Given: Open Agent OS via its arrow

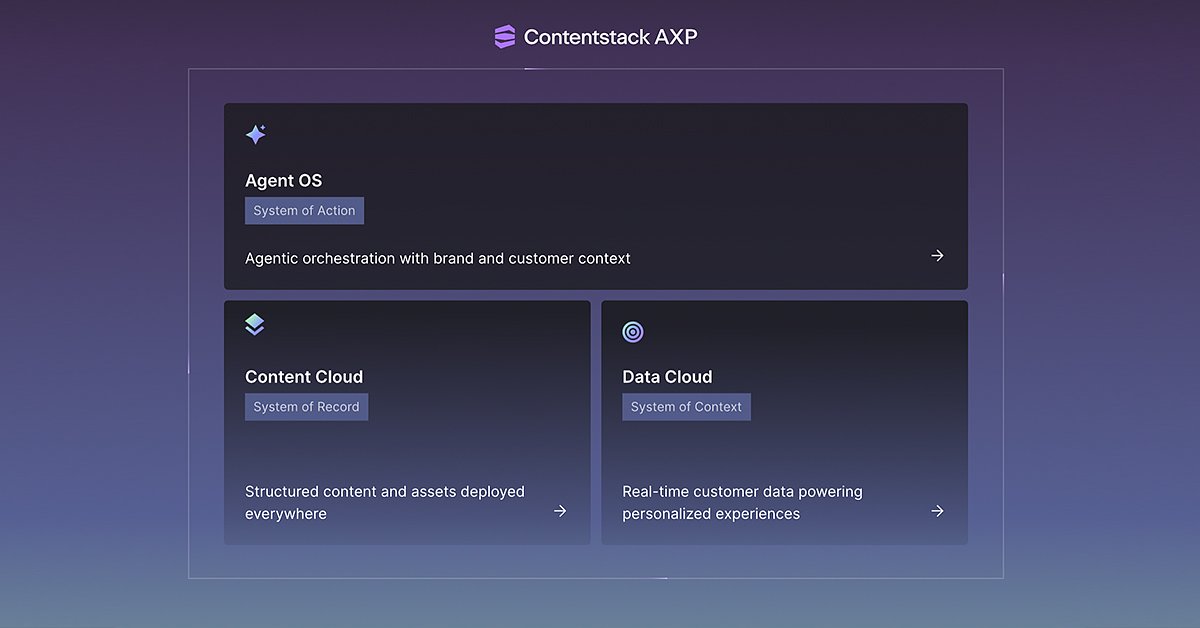Looking at the screenshot, I should (x=937, y=256).
